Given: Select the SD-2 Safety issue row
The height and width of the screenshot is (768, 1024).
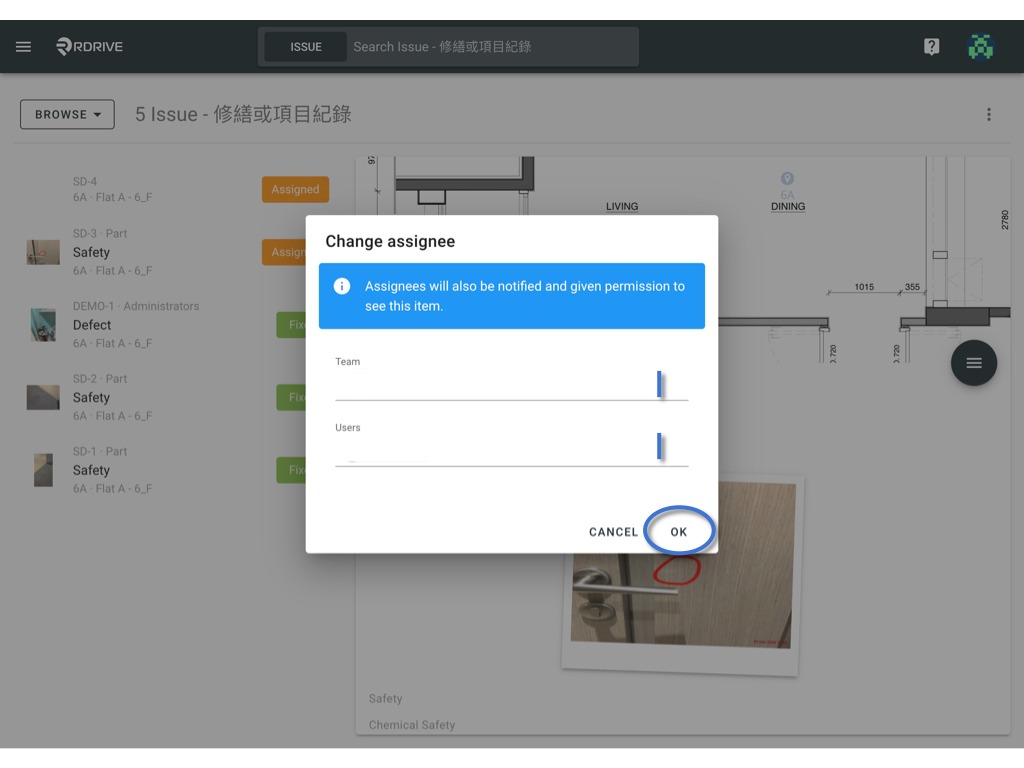Looking at the screenshot, I should tap(178, 397).
